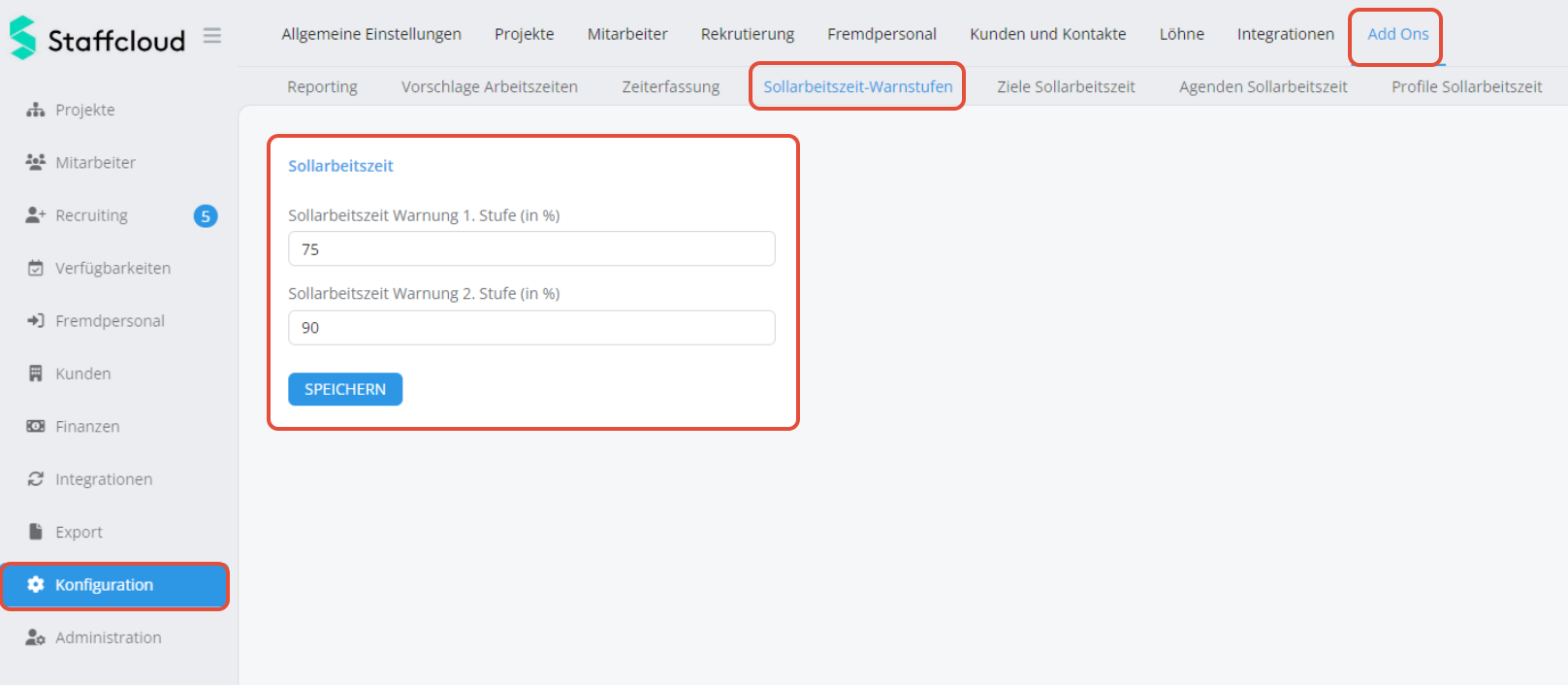Click the Warnung 1. Stufe field with 75

pyautogui.click(x=531, y=248)
